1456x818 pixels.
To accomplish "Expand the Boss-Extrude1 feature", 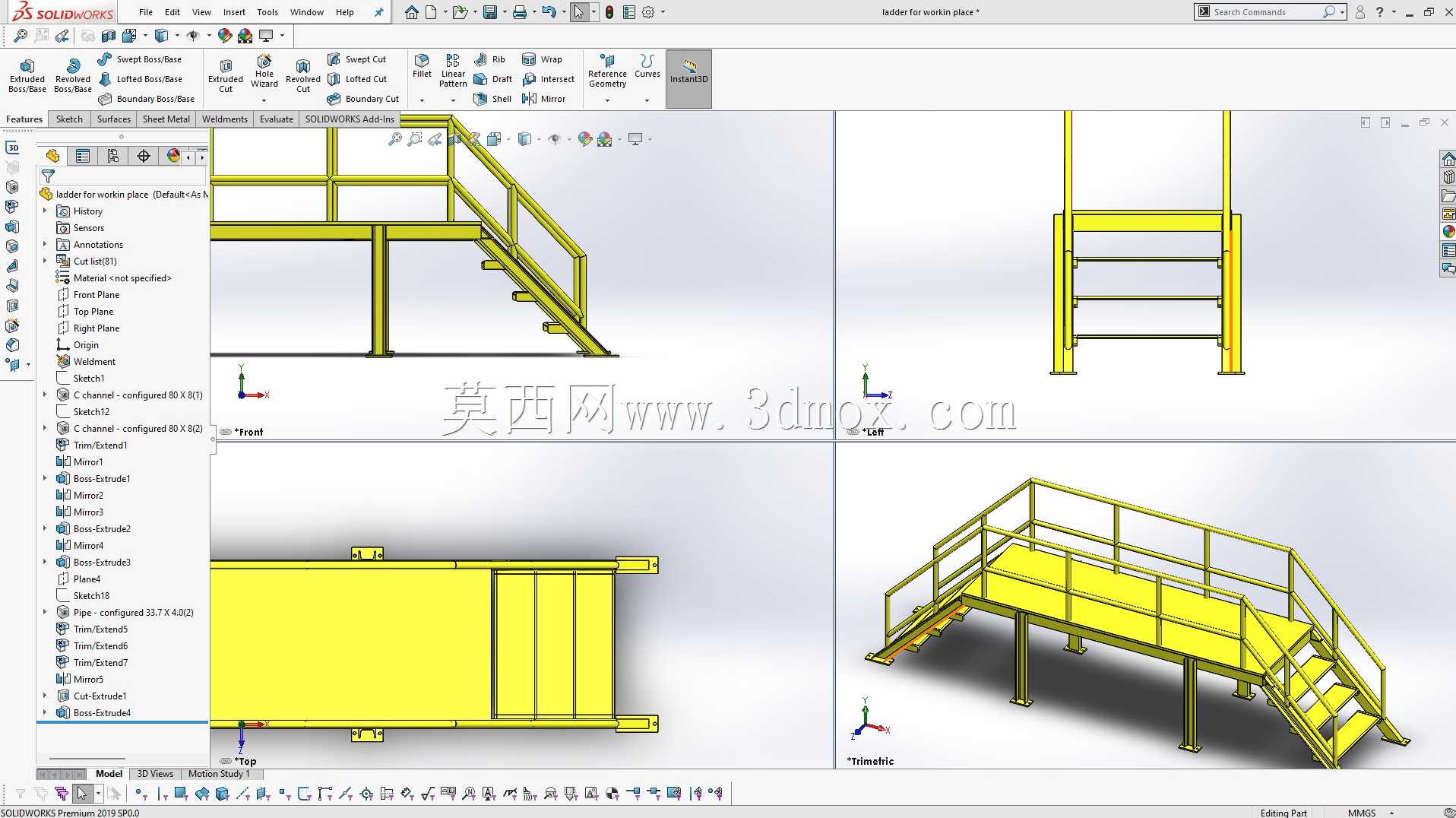I will tap(45, 479).
